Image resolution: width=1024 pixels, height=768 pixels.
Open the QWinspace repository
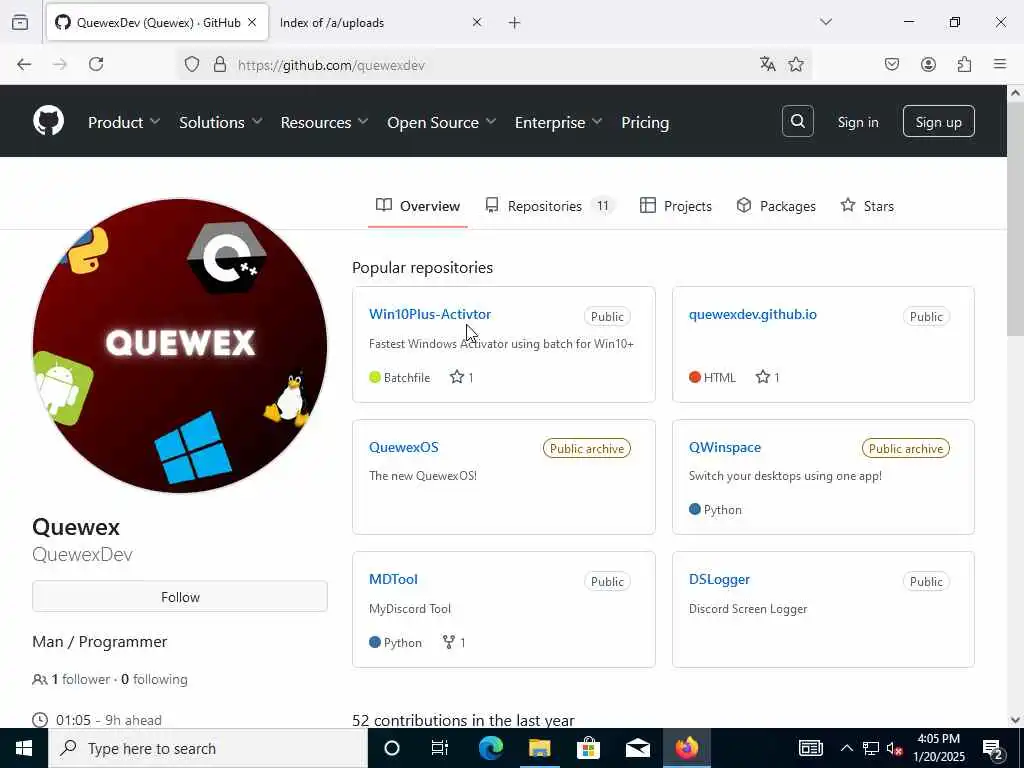725,447
